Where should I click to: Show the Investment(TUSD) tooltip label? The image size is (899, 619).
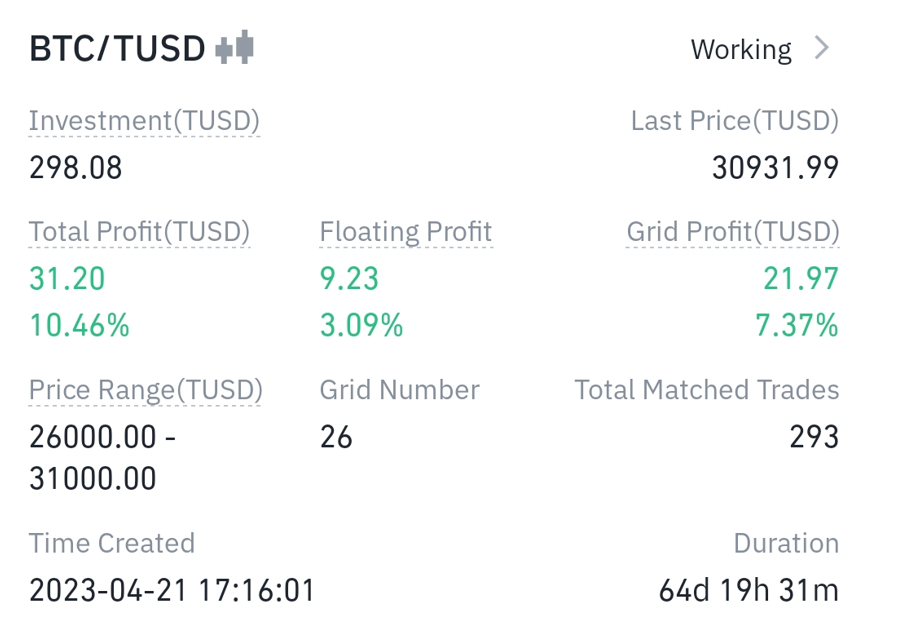pos(144,121)
